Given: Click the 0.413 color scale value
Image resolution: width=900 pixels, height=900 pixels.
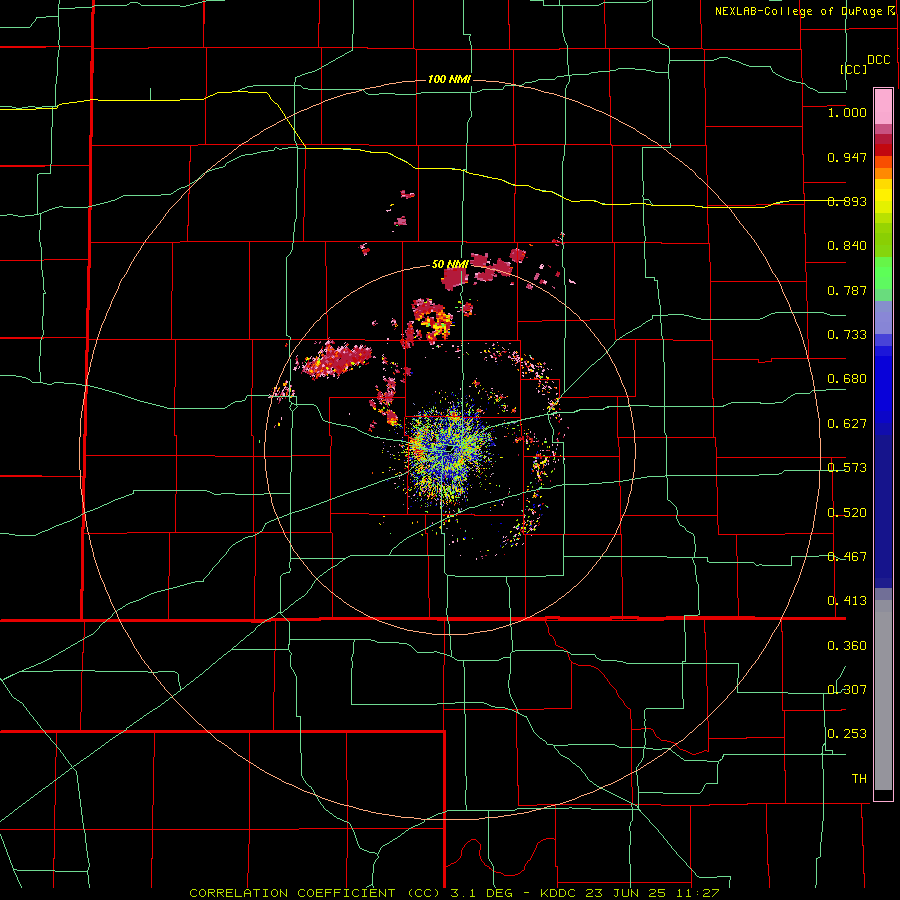Looking at the screenshot, I should tap(847, 601).
